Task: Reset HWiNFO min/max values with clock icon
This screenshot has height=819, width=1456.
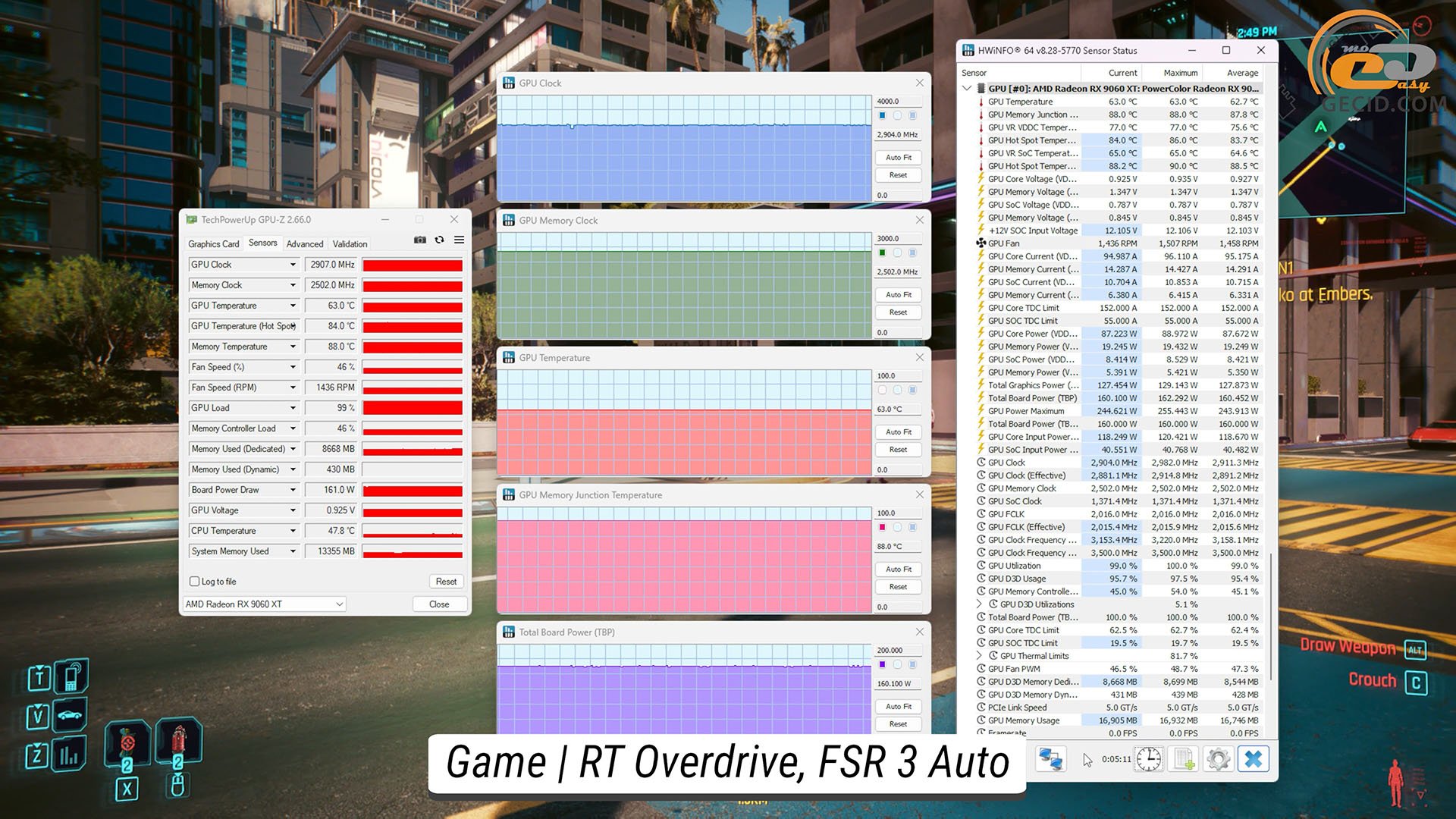Action: pyautogui.click(x=1148, y=759)
